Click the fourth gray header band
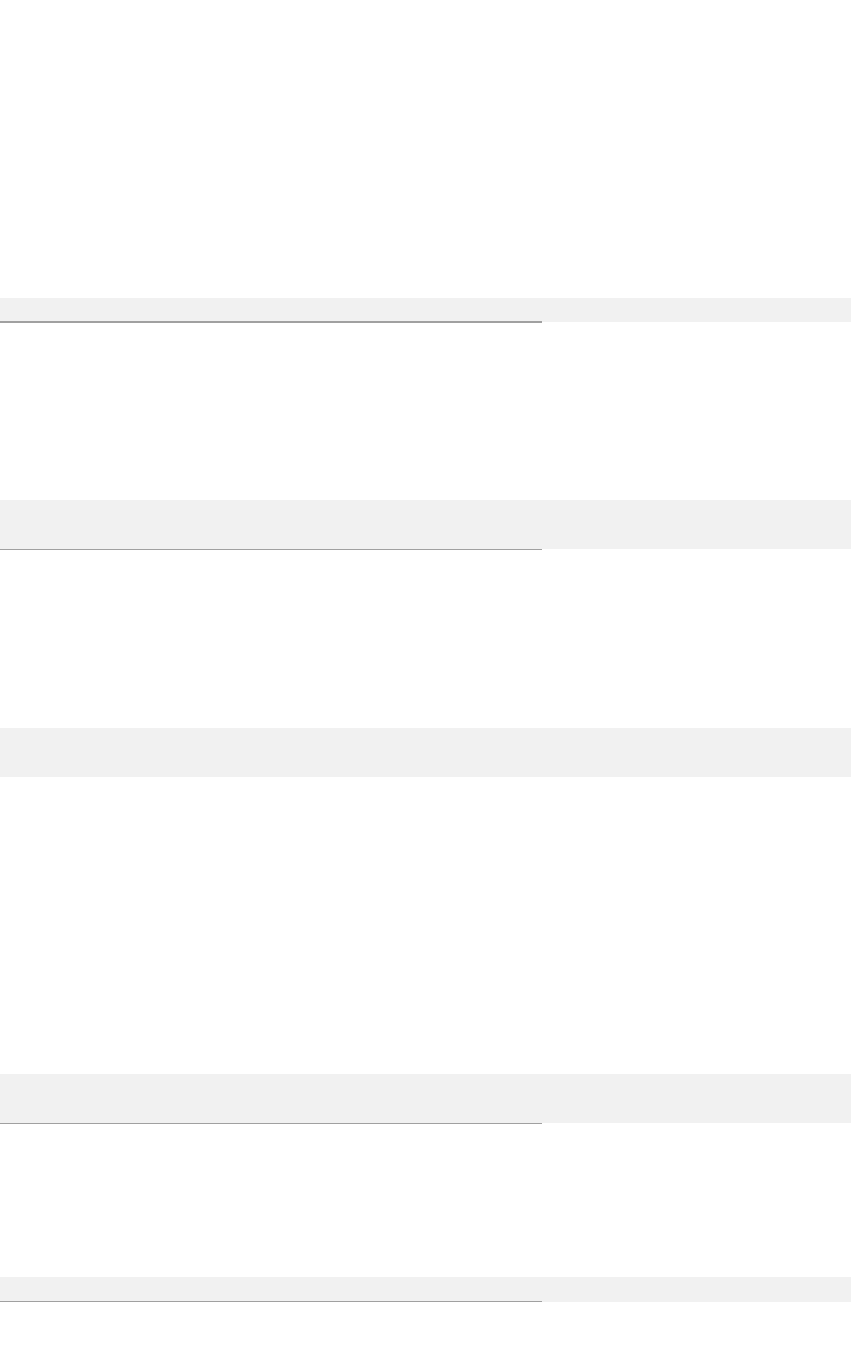 click(x=425, y=1098)
